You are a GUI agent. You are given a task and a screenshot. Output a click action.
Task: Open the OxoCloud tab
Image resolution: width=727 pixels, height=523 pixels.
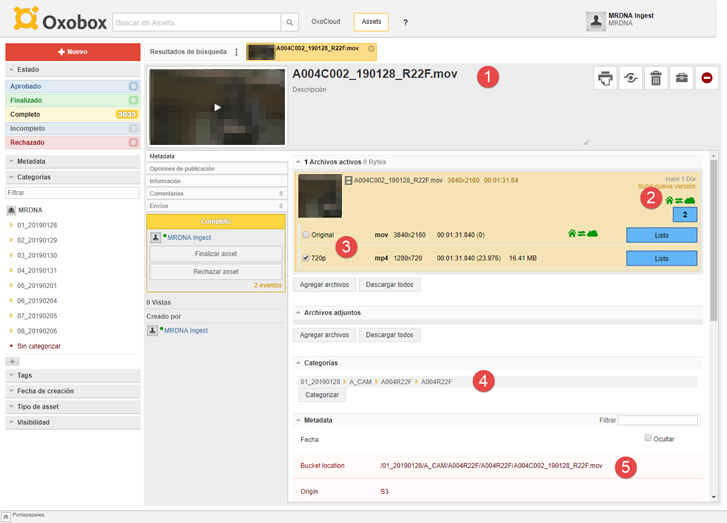326,22
